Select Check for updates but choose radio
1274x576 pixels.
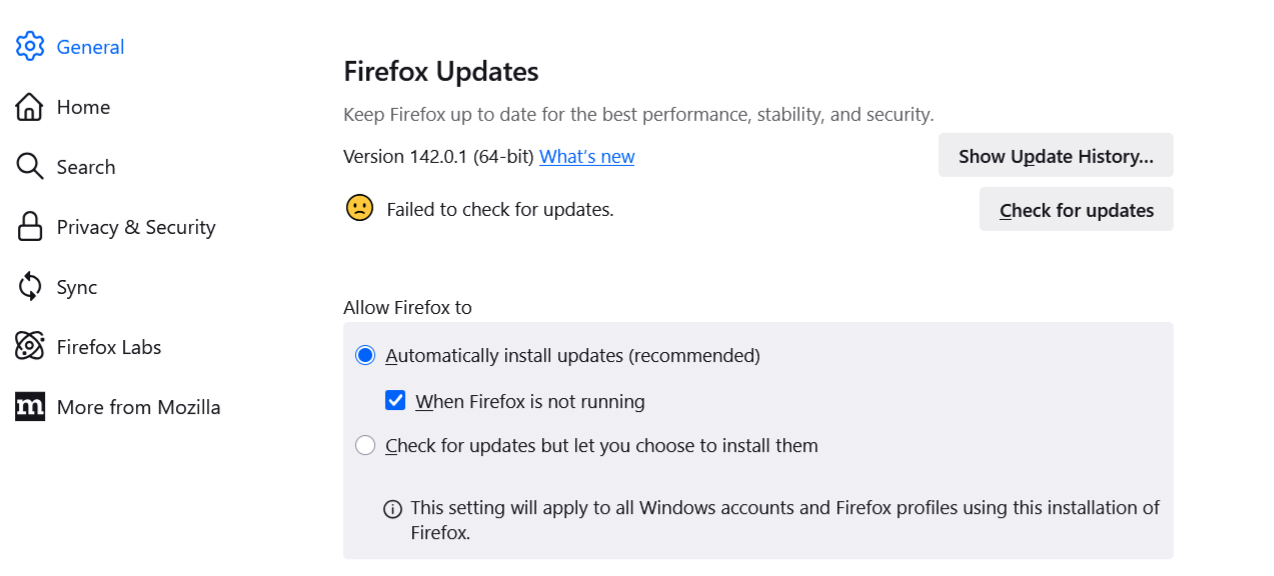pos(365,445)
